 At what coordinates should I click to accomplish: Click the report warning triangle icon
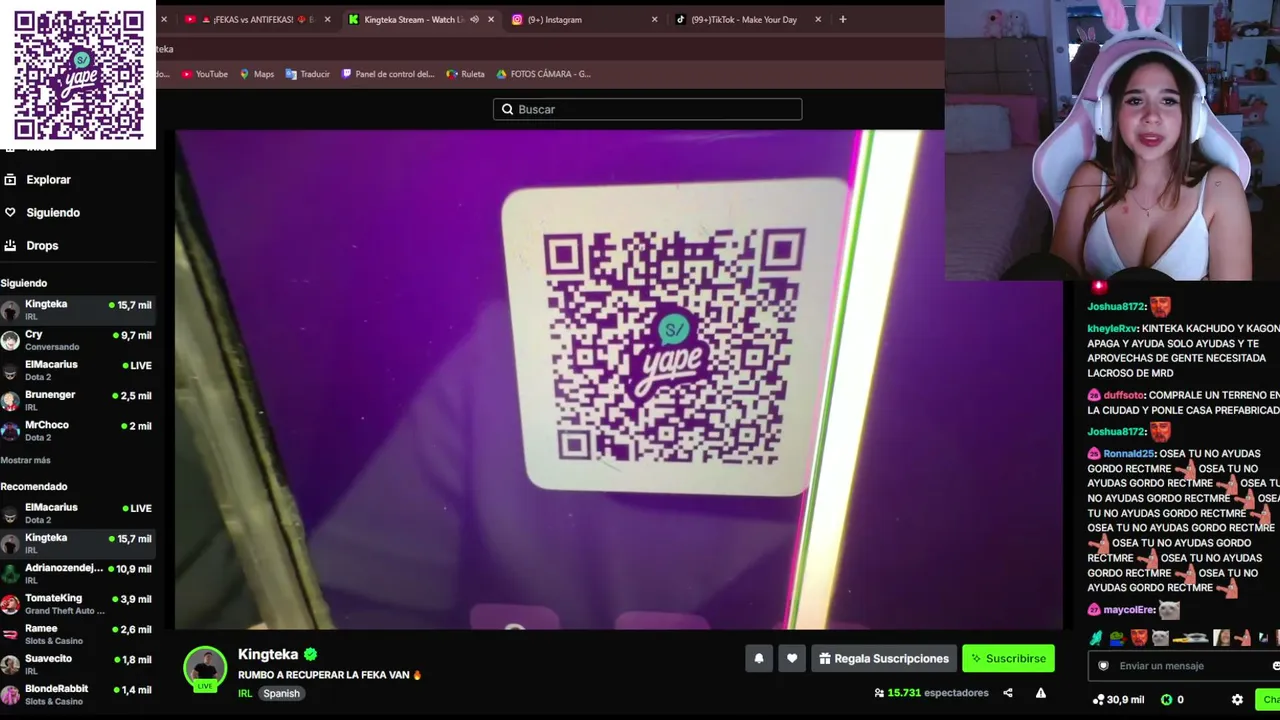point(1041,693)
